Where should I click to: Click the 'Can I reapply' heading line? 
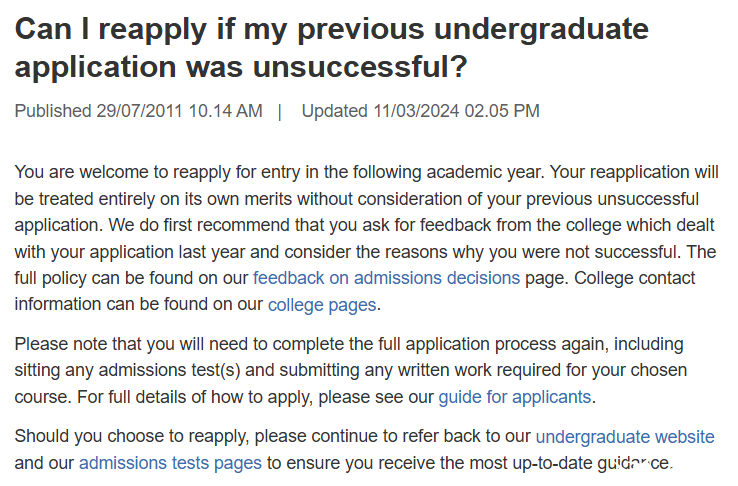pyautogui.click(x=332, y=30)
